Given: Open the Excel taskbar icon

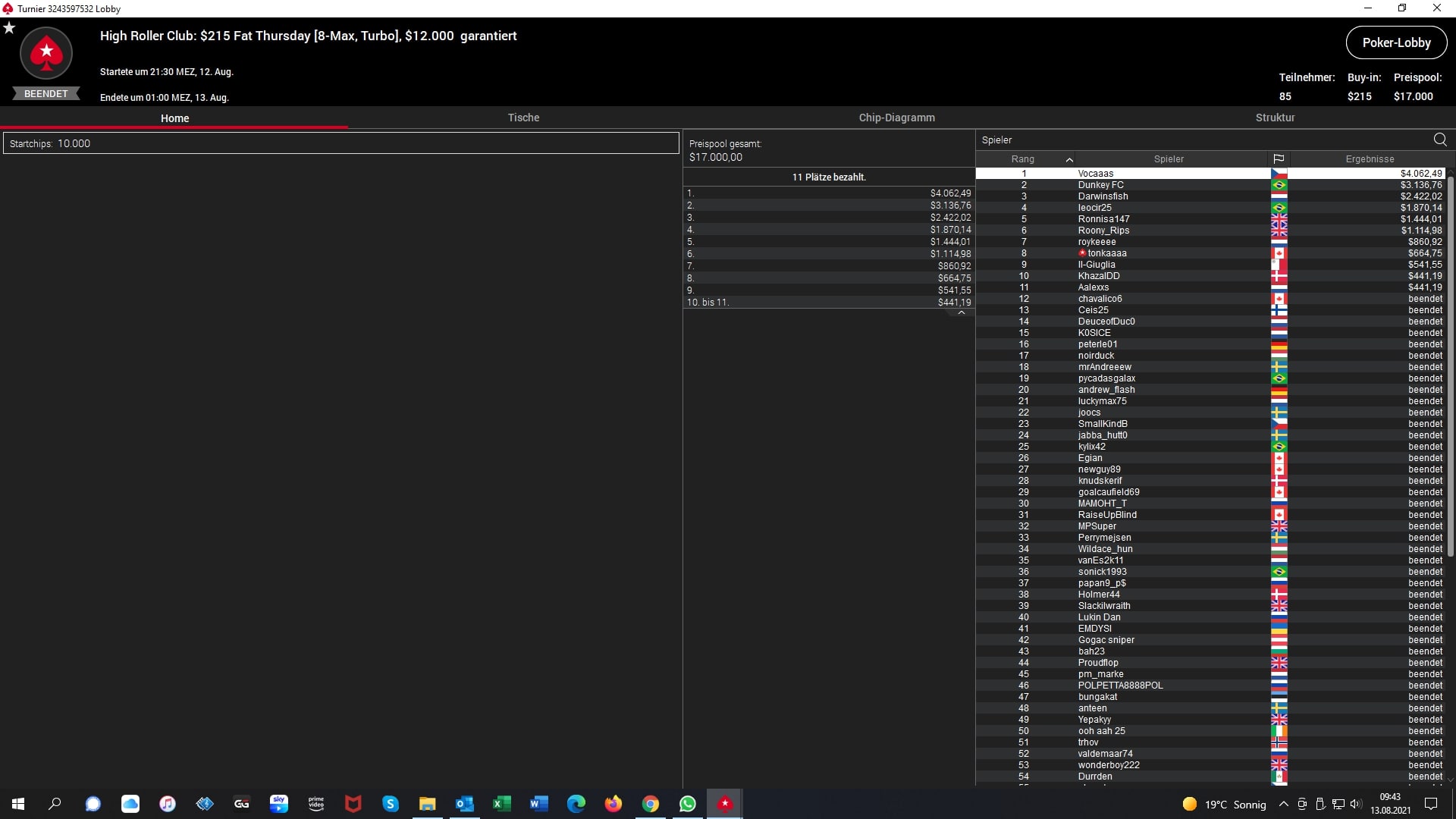Looking at the screenshot, I should tap(501, 804).
